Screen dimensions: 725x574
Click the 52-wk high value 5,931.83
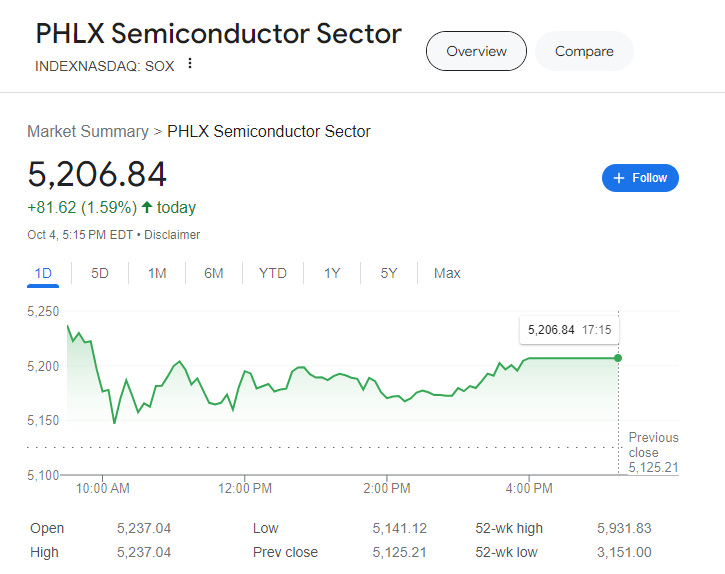[623, 528]
